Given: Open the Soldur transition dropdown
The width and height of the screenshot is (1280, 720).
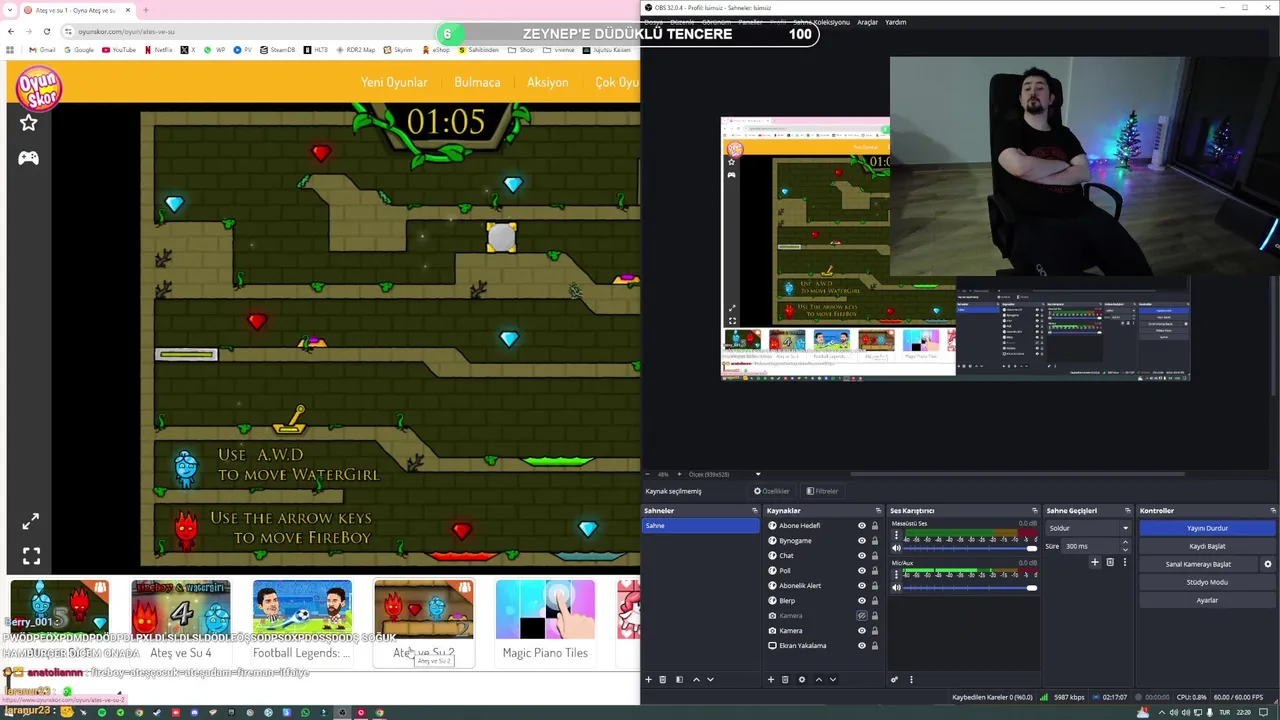Looking at the screenshot, I should (1088, 528).
